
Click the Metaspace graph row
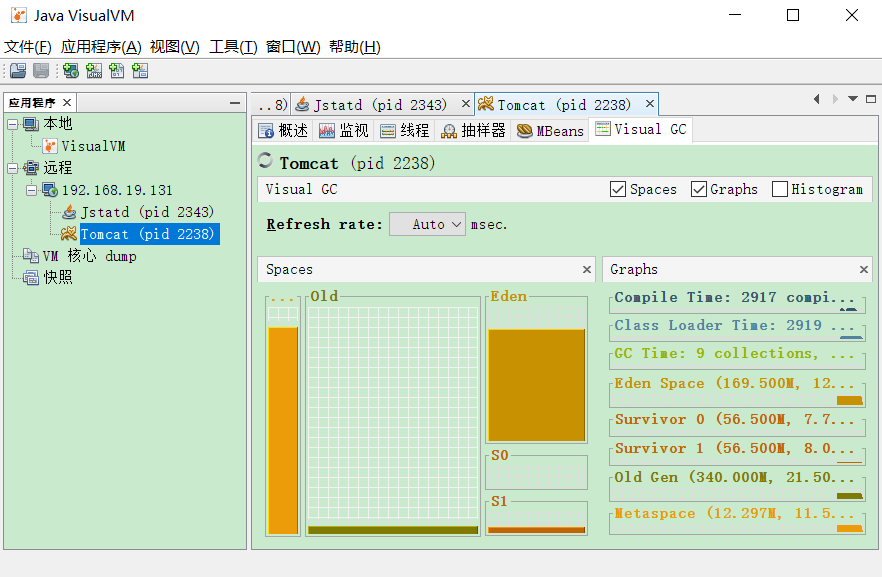pos(737,521)
